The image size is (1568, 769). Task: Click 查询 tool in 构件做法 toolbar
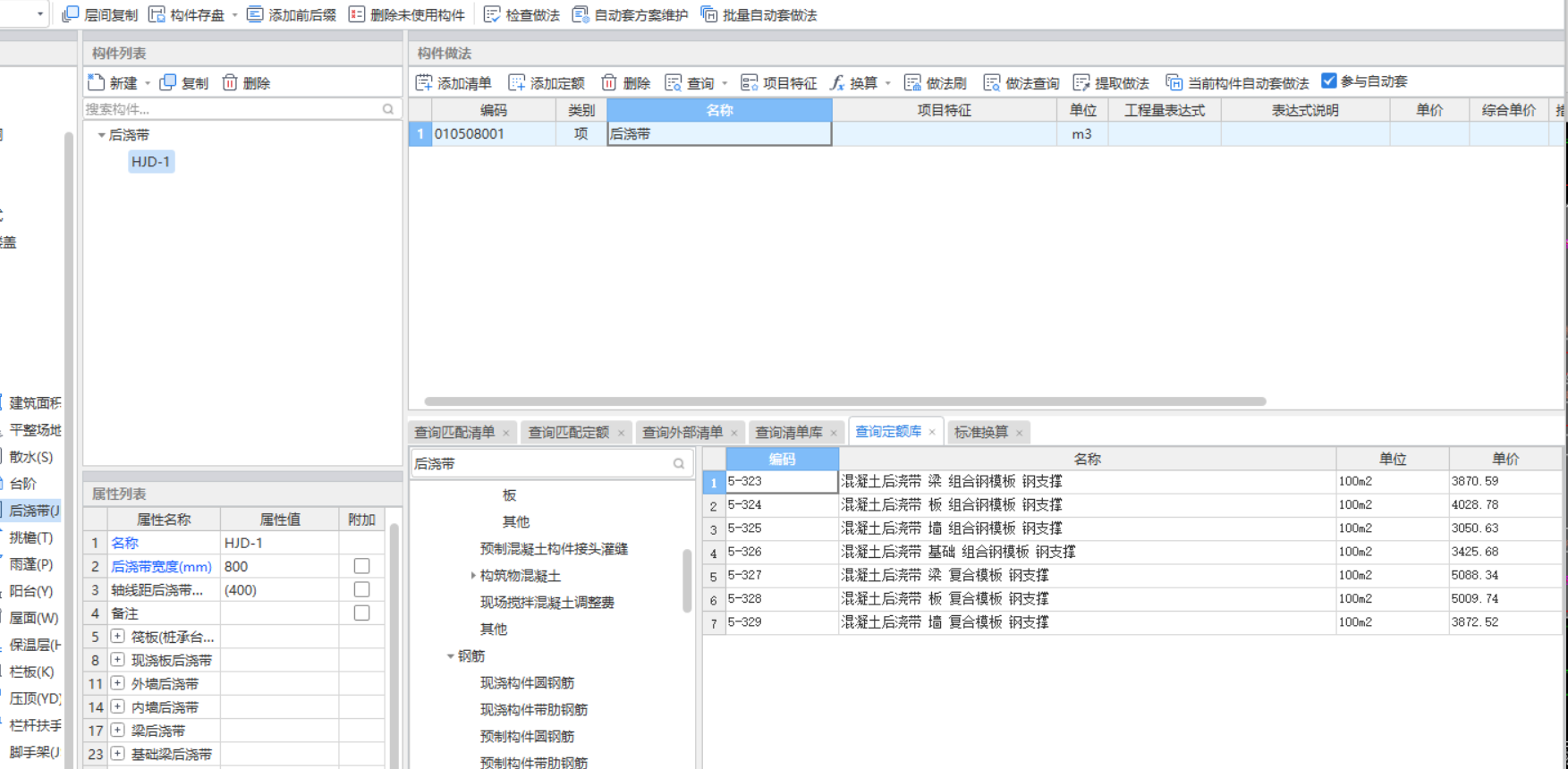690,83
